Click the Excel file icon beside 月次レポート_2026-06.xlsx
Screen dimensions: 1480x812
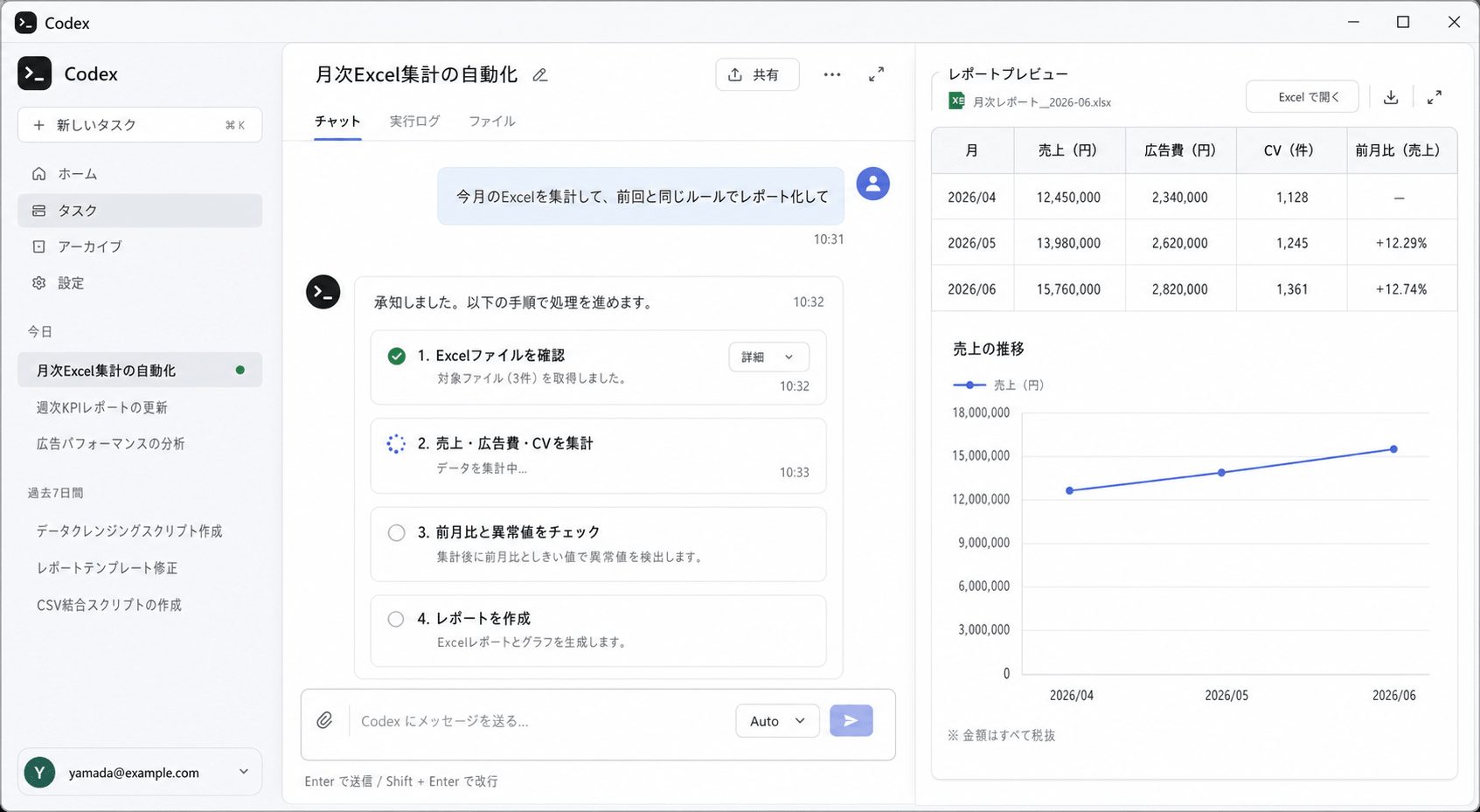point(957,101)
